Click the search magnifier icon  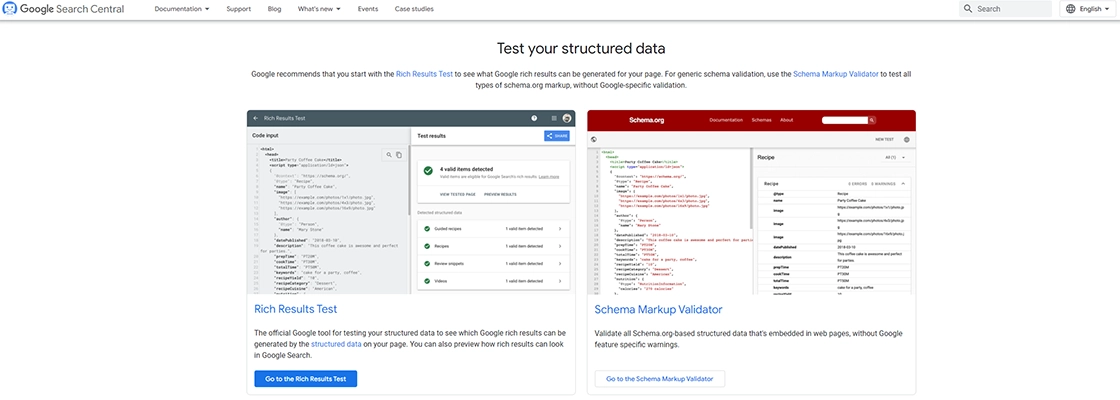click(x=968, y=9)
